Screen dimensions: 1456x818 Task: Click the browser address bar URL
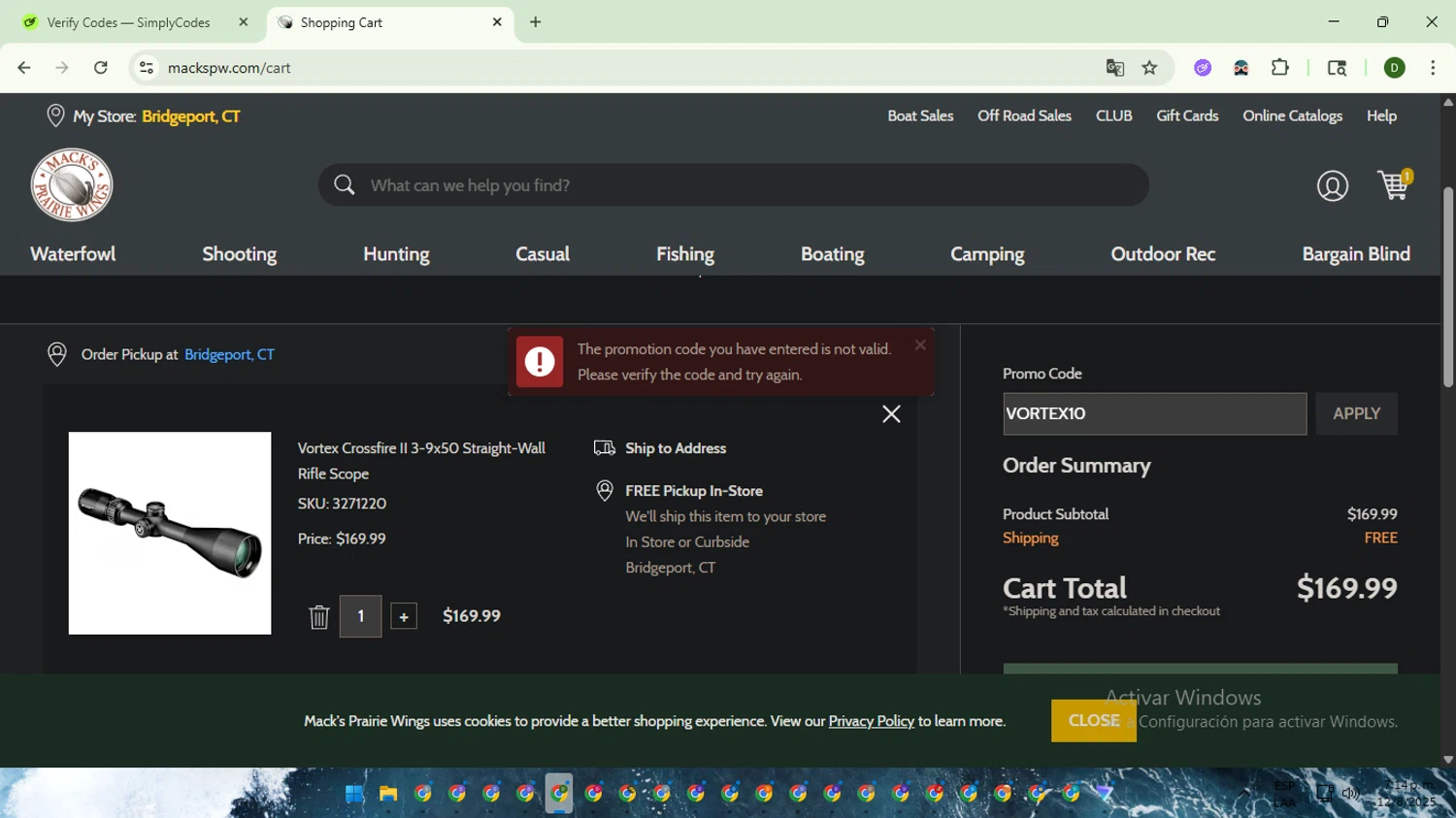(x=229, y=68)
